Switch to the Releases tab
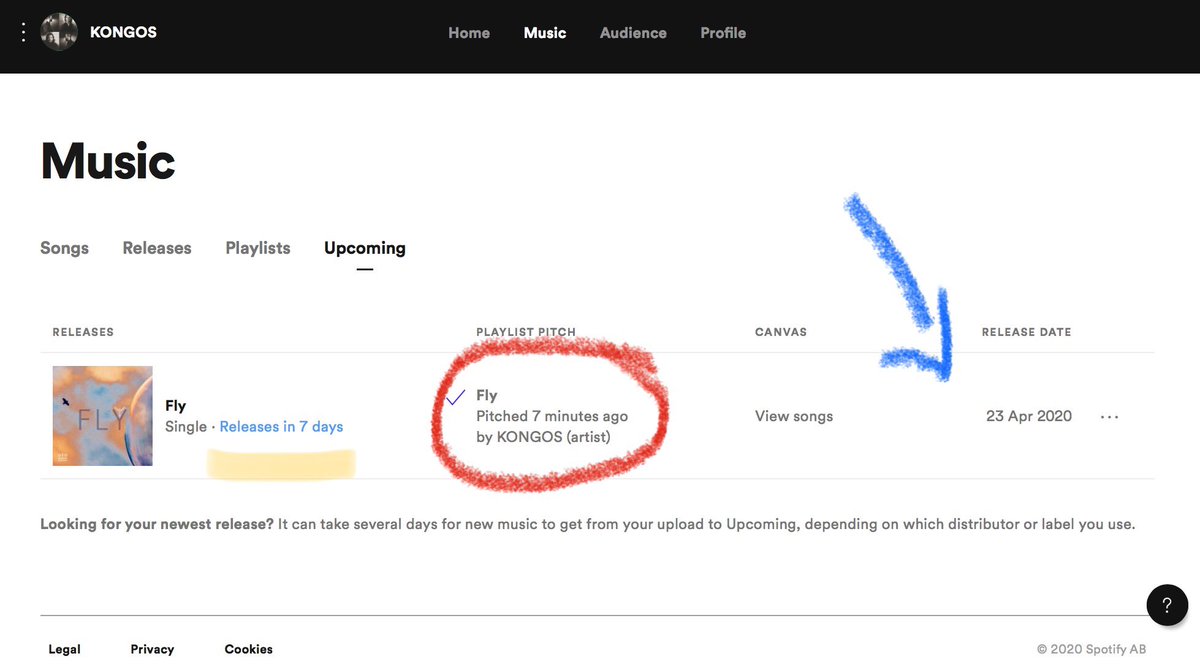This screenshot has height=667, width=1200. (x=157, y=248)
